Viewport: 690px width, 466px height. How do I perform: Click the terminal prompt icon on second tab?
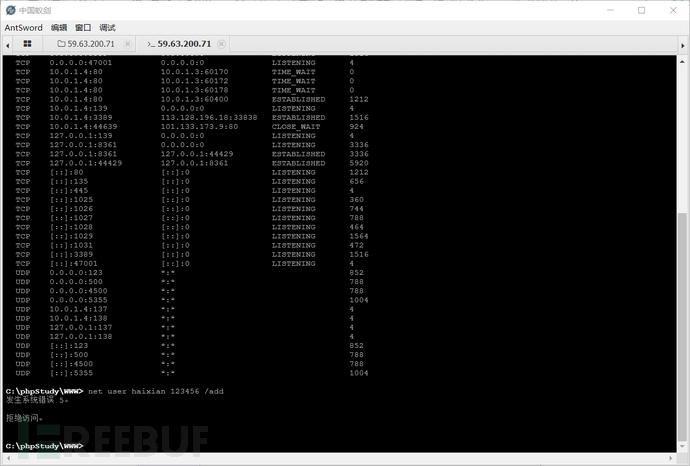151,44
